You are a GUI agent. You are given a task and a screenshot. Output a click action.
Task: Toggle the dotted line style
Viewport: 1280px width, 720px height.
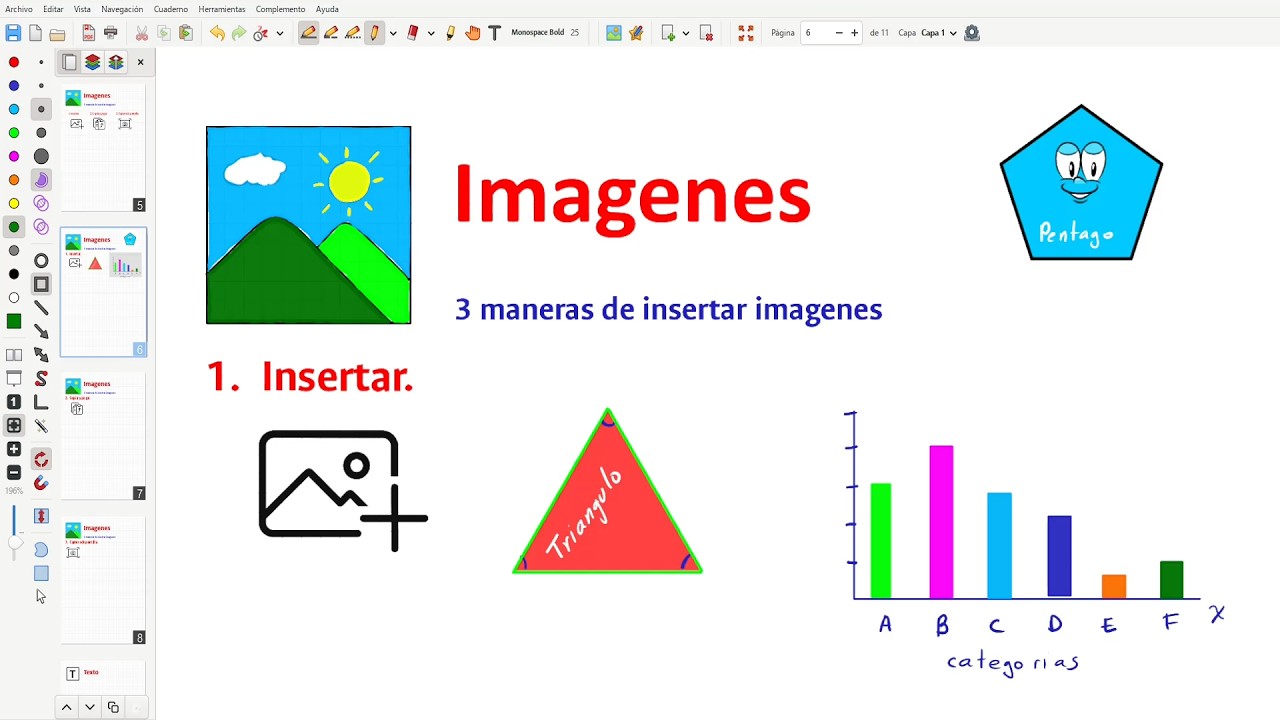click(352, 33)
